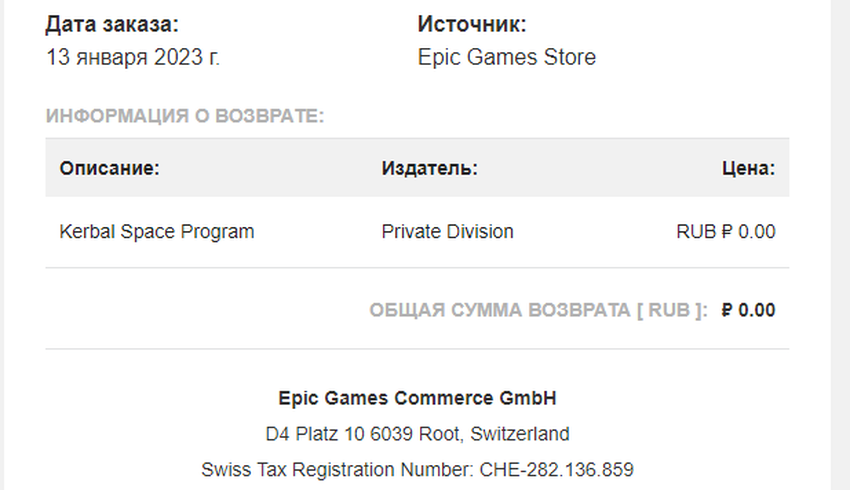Click the Epic Games Store source text

tap(506, 57)
